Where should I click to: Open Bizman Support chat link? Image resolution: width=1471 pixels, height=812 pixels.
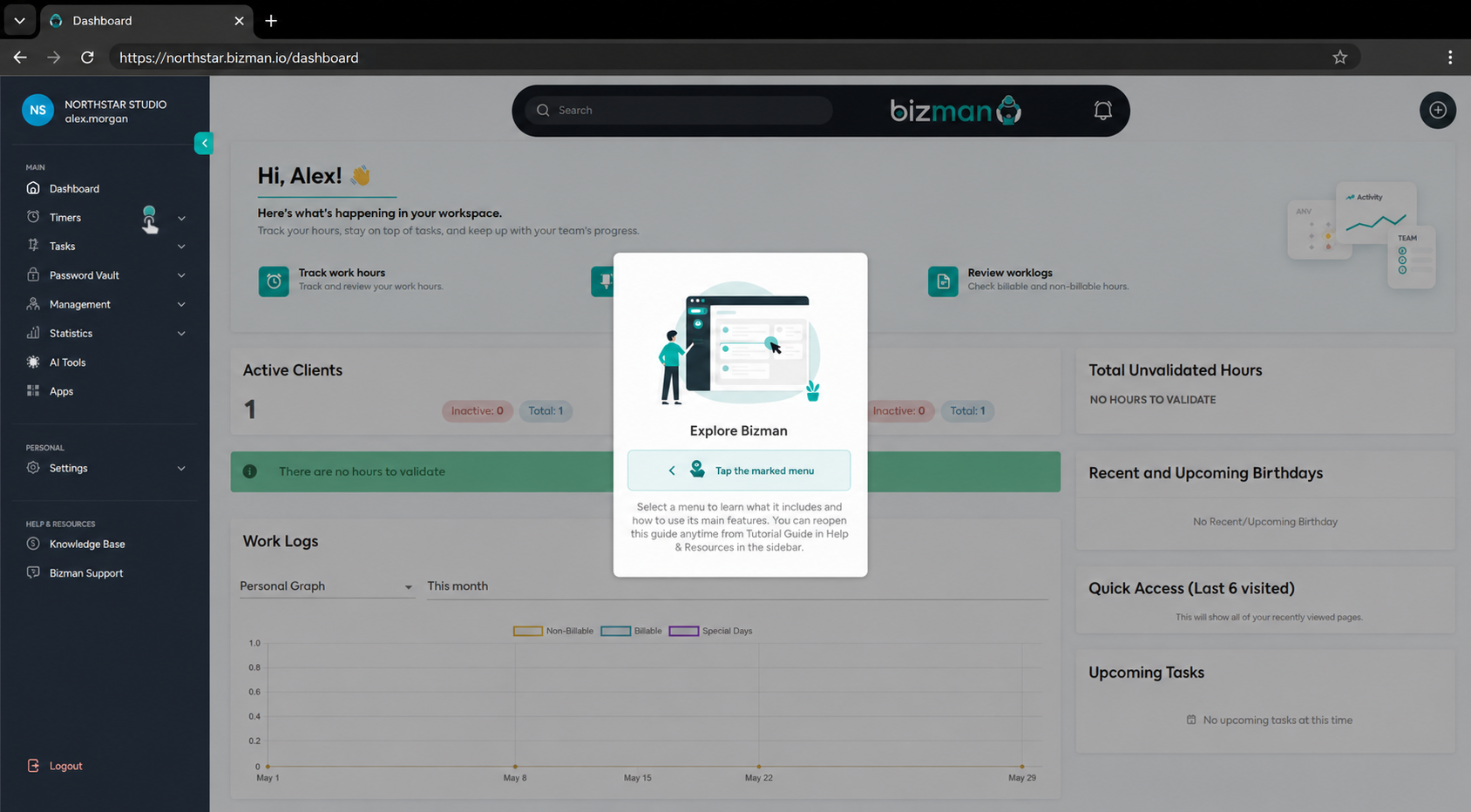86,573
